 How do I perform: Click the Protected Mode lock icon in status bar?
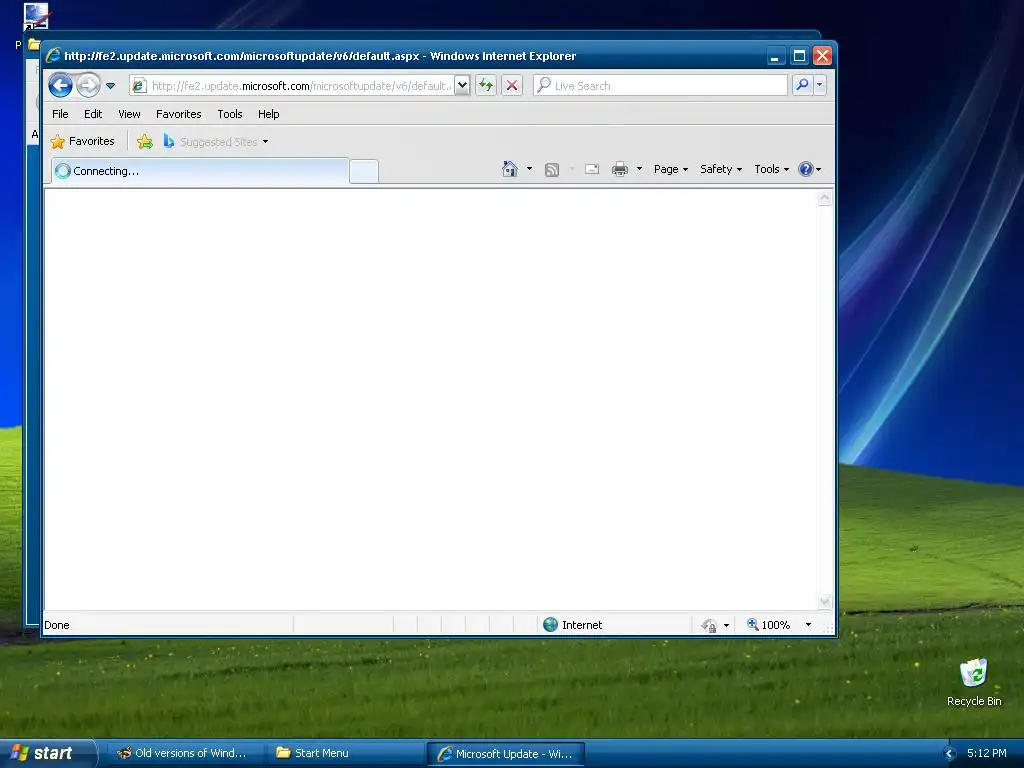point(709,626)
